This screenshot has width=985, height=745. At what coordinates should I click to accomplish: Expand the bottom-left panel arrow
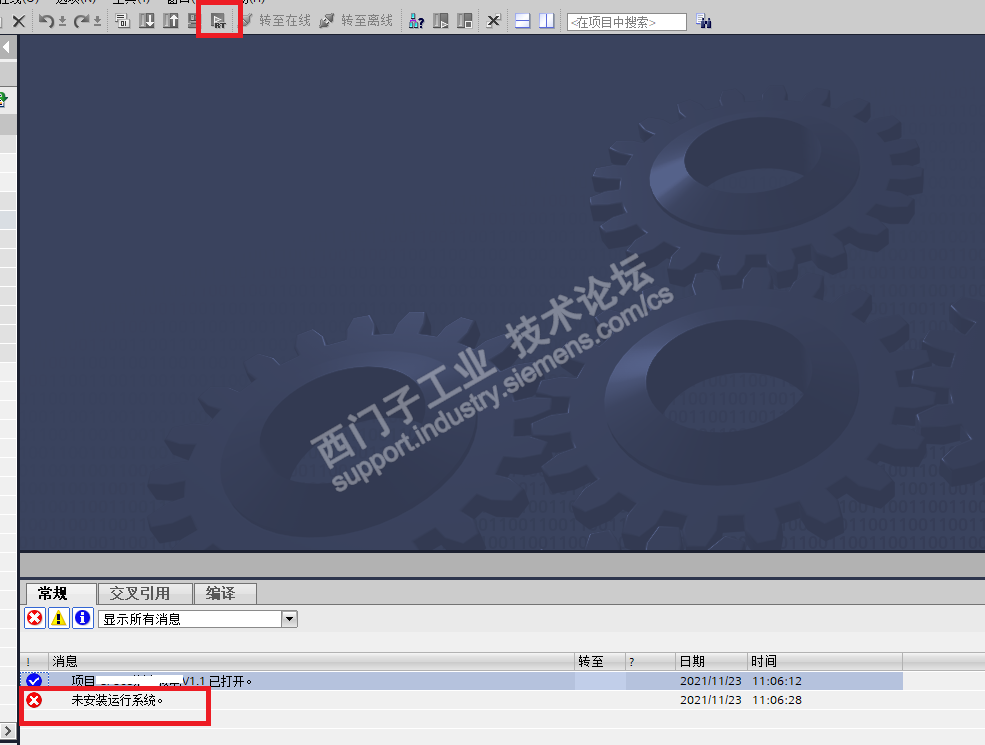pyautogui.click(x=8, y=731)
